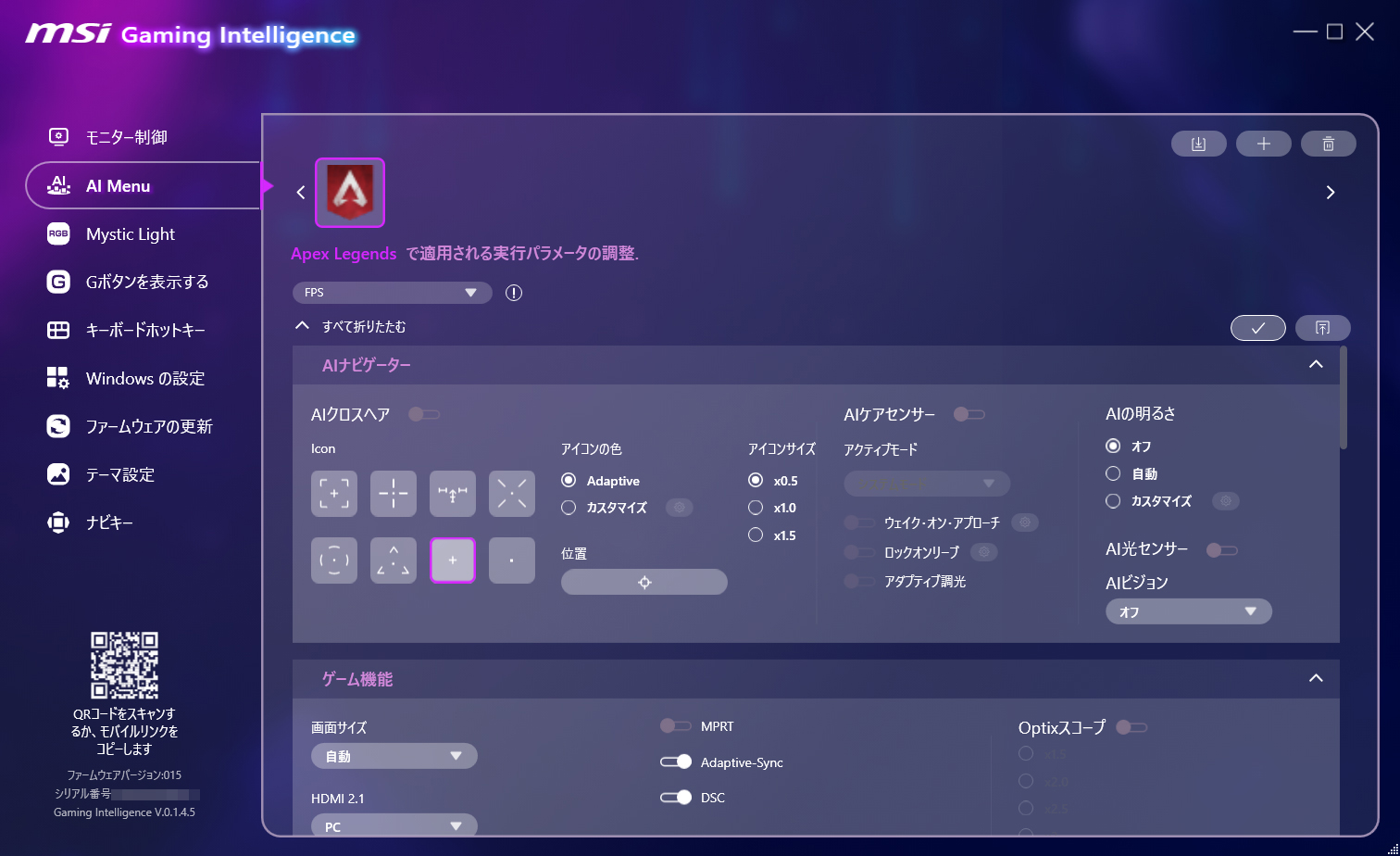This screenshot has height=856, width=1400.
Task: Select the x1.0 icon size radio button
Action: tap(755, 507)
